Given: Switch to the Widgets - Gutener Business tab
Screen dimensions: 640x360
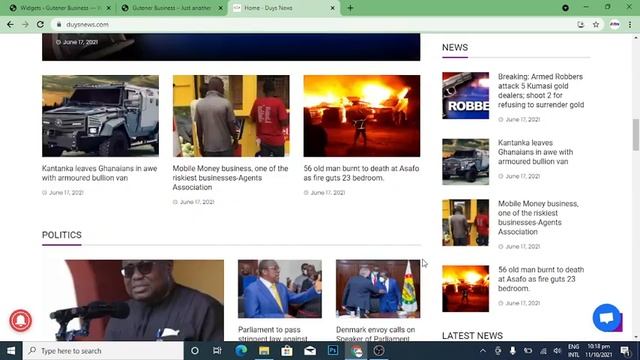Looking at the screenshot, I should [59, 8].
